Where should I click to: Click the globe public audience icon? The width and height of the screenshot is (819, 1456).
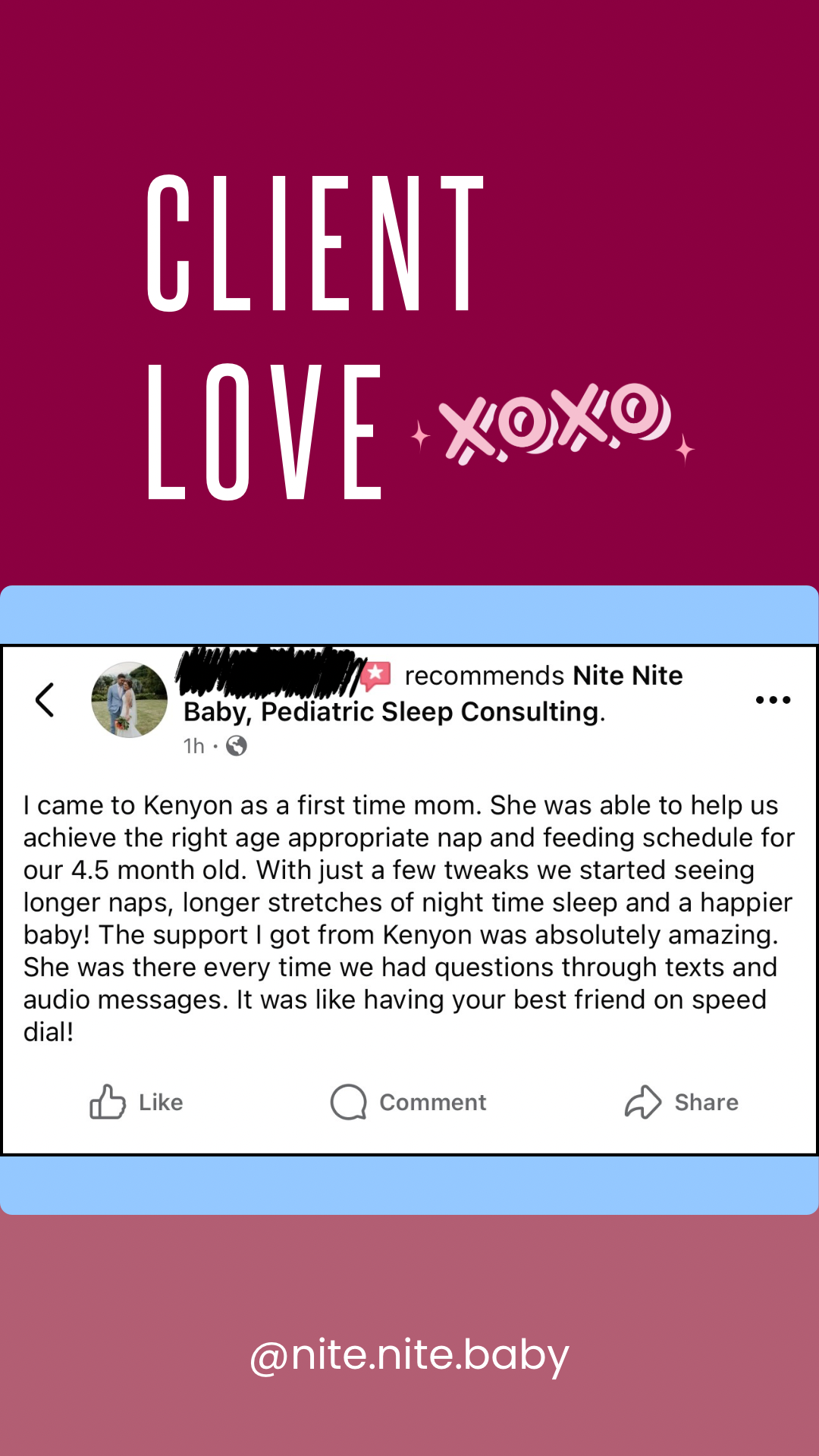[x=237, y=746]
